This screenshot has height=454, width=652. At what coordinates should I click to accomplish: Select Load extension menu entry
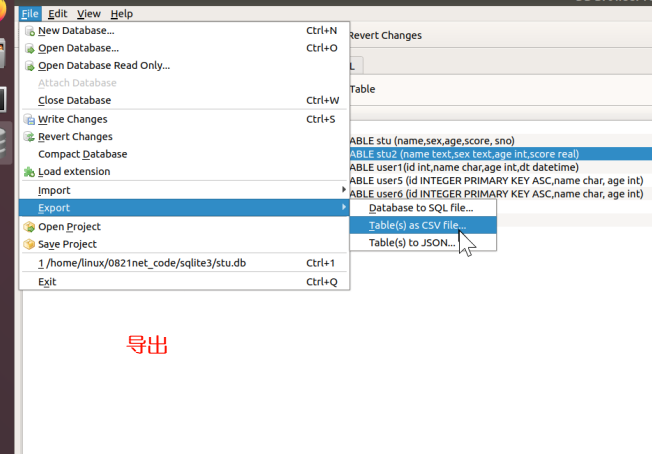pyautogui.click(x=184, y=171)
